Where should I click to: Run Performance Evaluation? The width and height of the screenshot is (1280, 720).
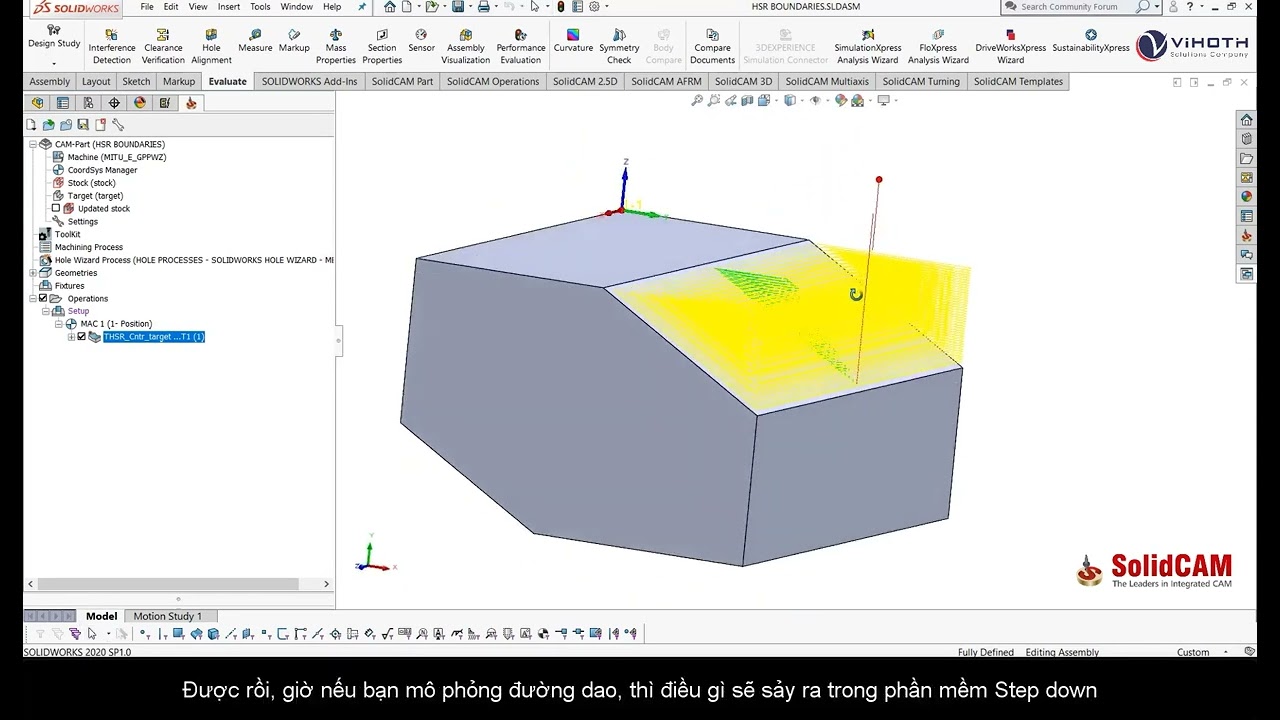(521, 47)
